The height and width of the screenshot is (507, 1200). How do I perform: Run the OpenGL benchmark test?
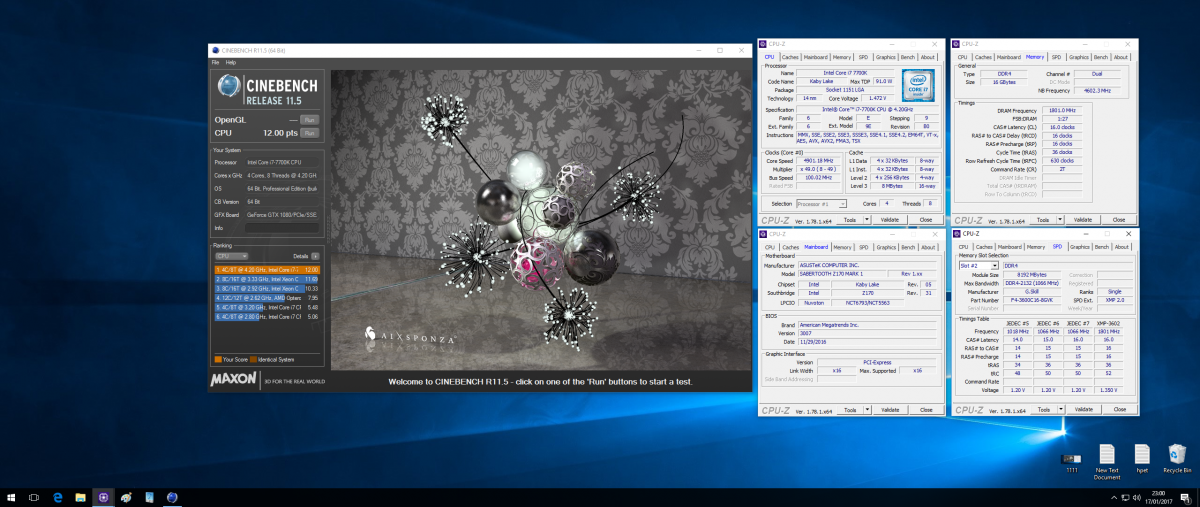point(310,119)
